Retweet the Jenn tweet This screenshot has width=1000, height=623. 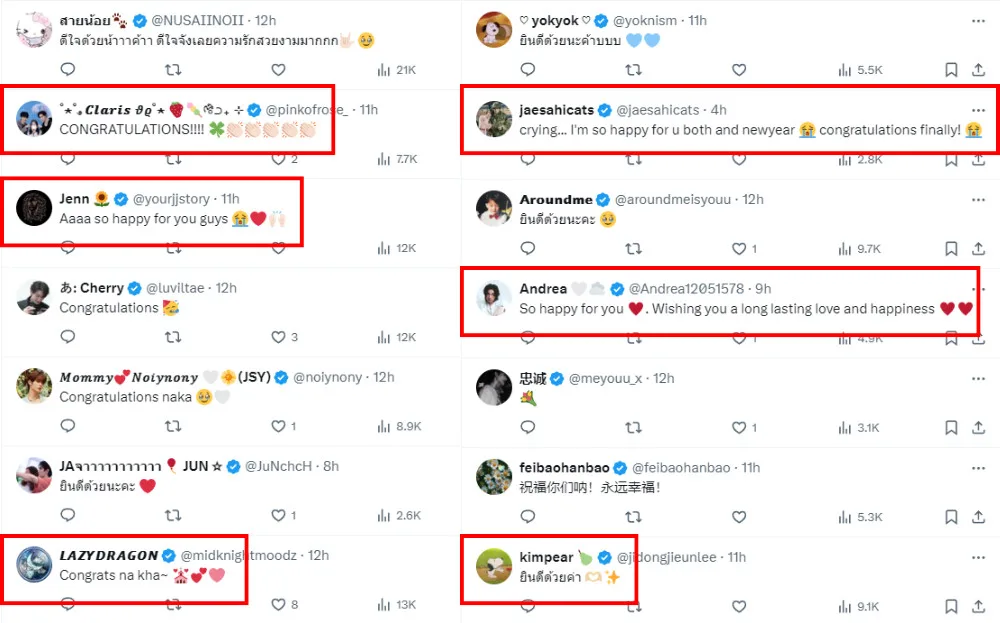point(173,248)
